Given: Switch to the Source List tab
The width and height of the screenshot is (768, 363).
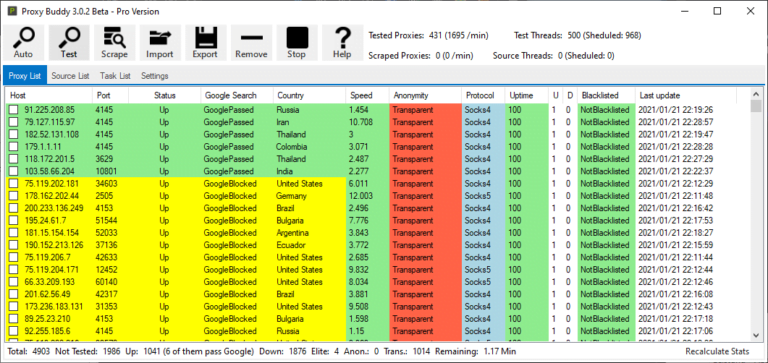Looking at the screenshot, I should coord(71,76).
